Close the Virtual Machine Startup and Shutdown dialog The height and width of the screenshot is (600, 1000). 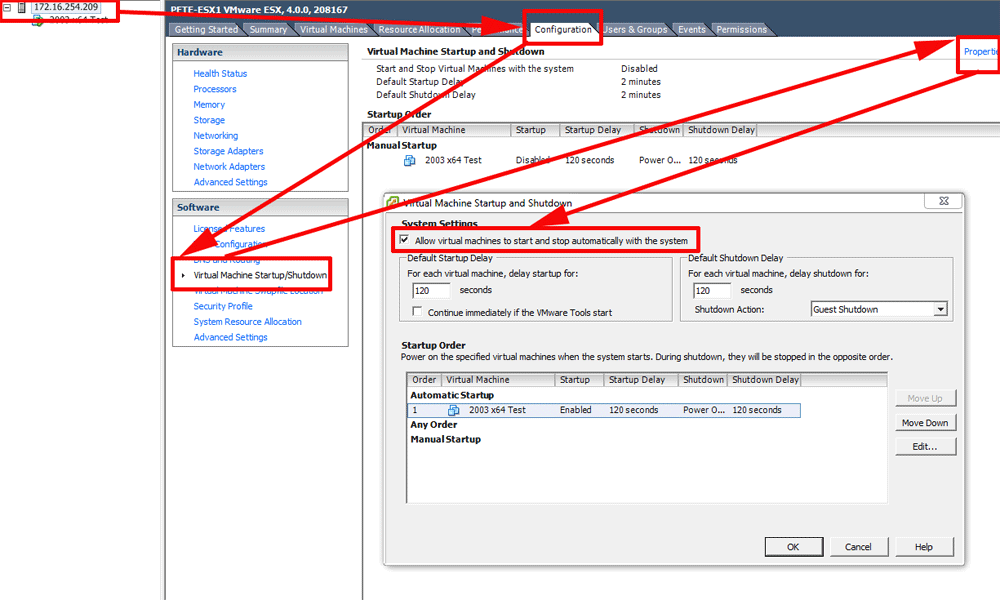(944, 201)
